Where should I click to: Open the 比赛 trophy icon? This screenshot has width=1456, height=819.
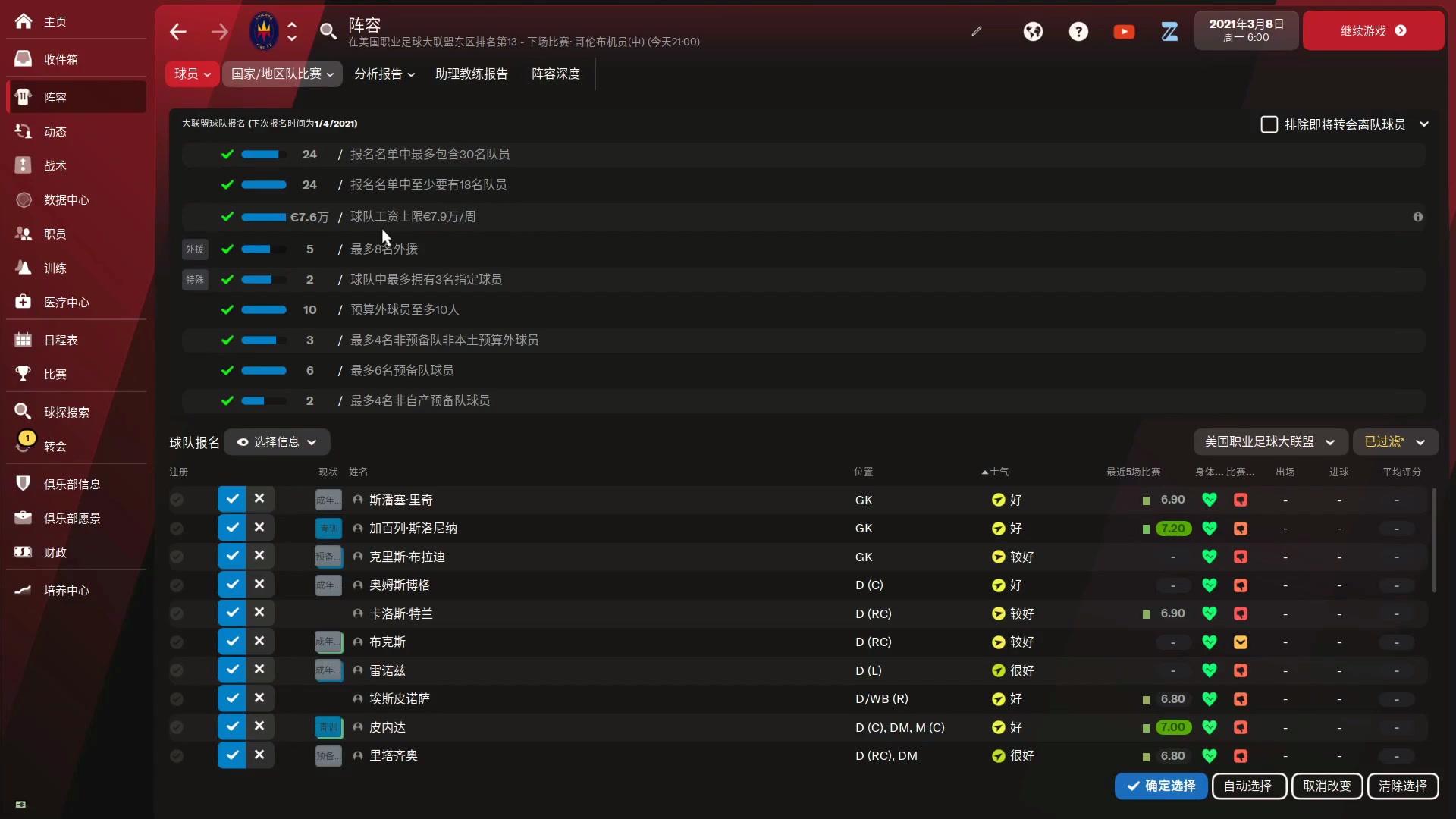(24, 374)
